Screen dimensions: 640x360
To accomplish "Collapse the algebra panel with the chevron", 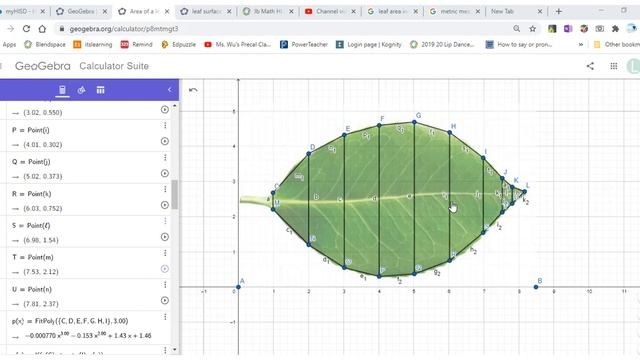I will (x=170, y=90).
